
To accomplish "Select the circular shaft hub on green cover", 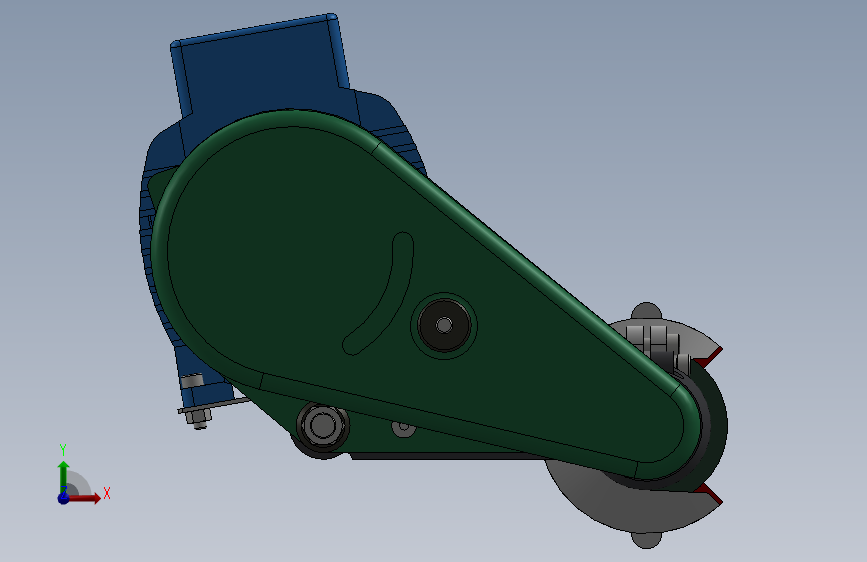I will [x=444, y=325].
